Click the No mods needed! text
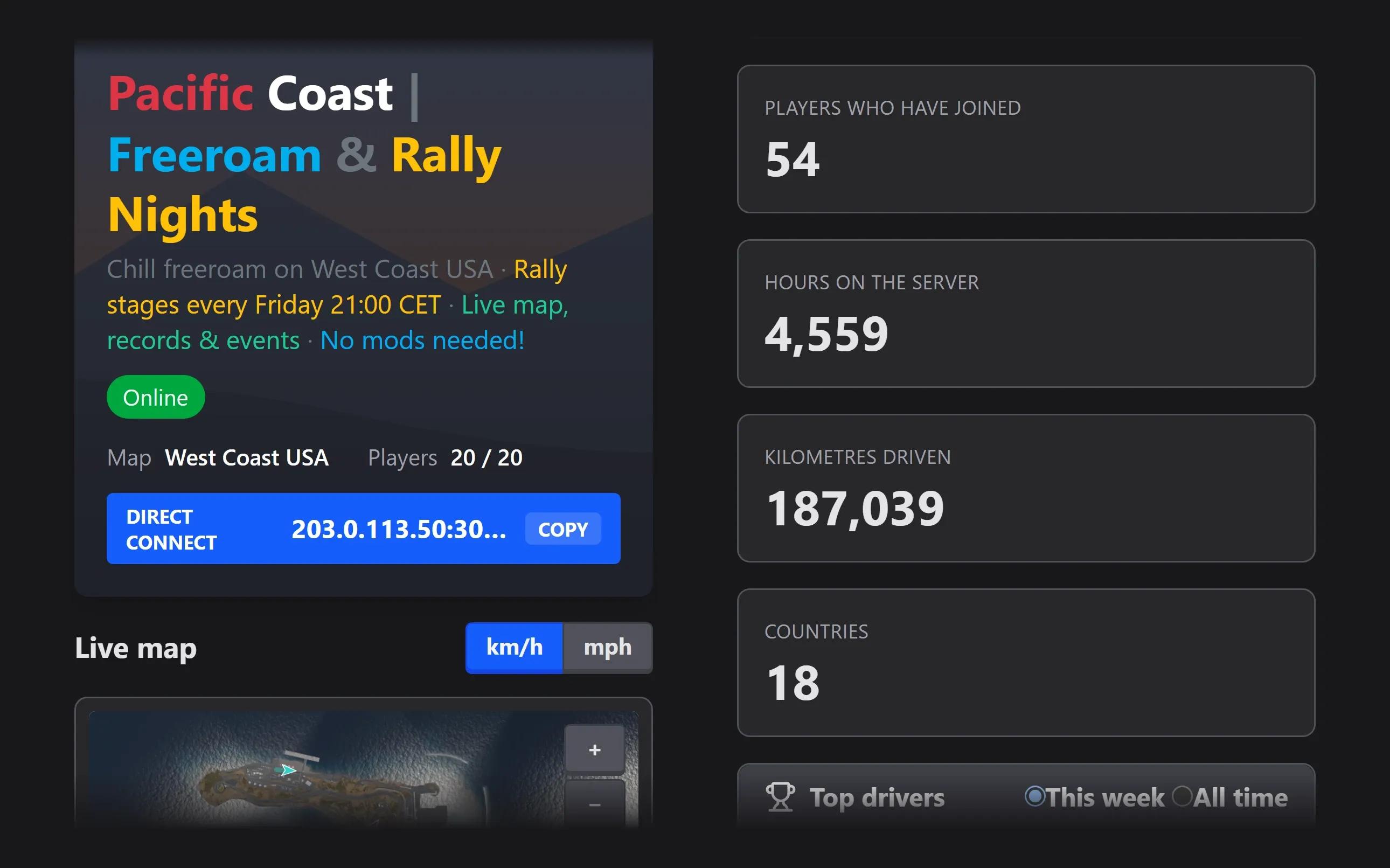 click(x=422, y=341)
